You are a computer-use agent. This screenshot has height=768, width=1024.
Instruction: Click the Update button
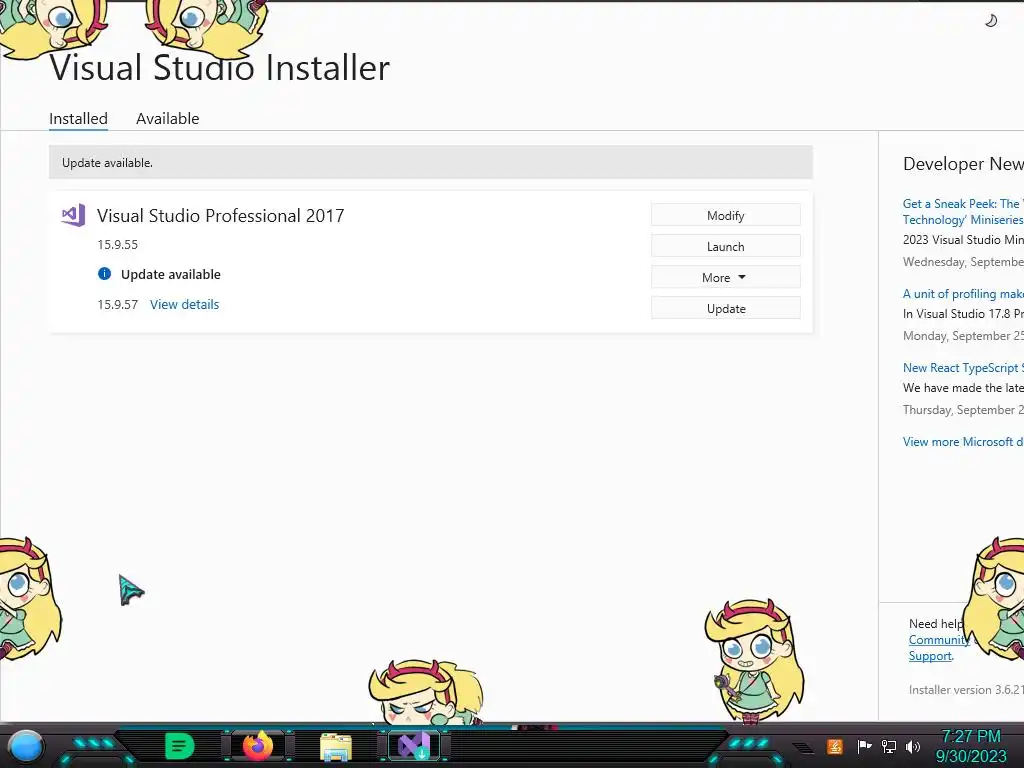[x=726, y=308]
